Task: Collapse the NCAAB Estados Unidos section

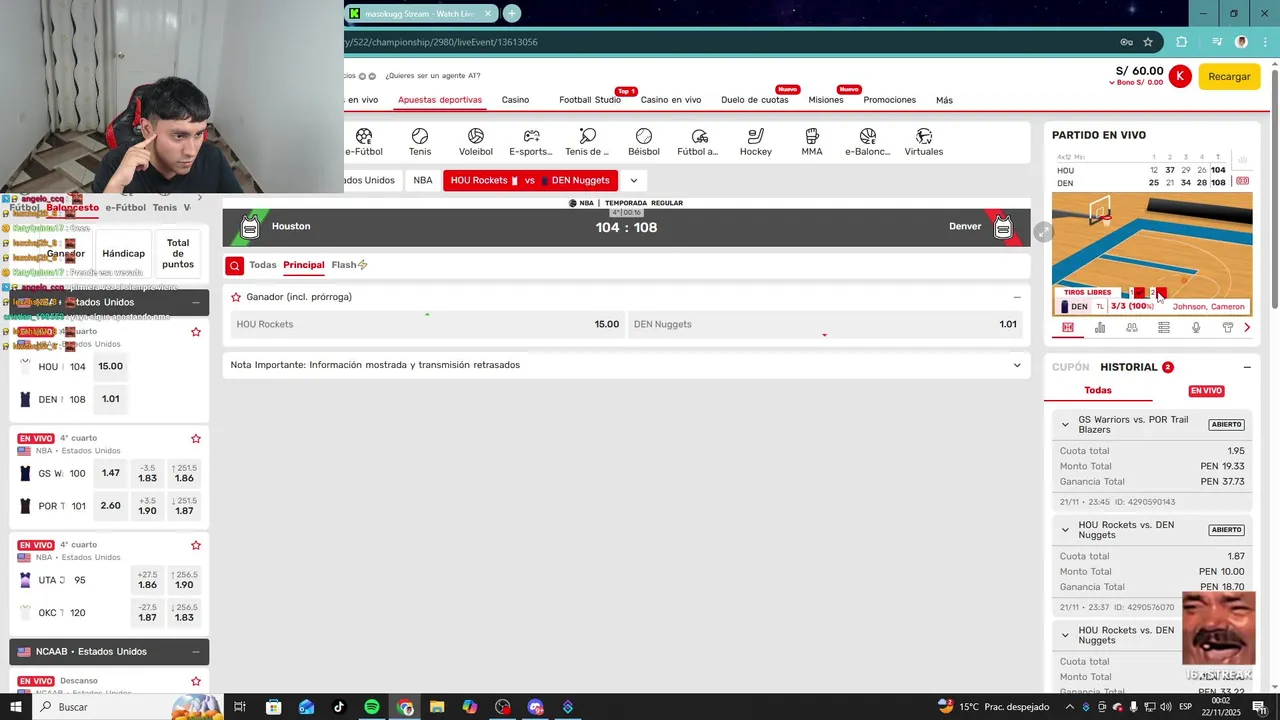Action: click(196, 651)
